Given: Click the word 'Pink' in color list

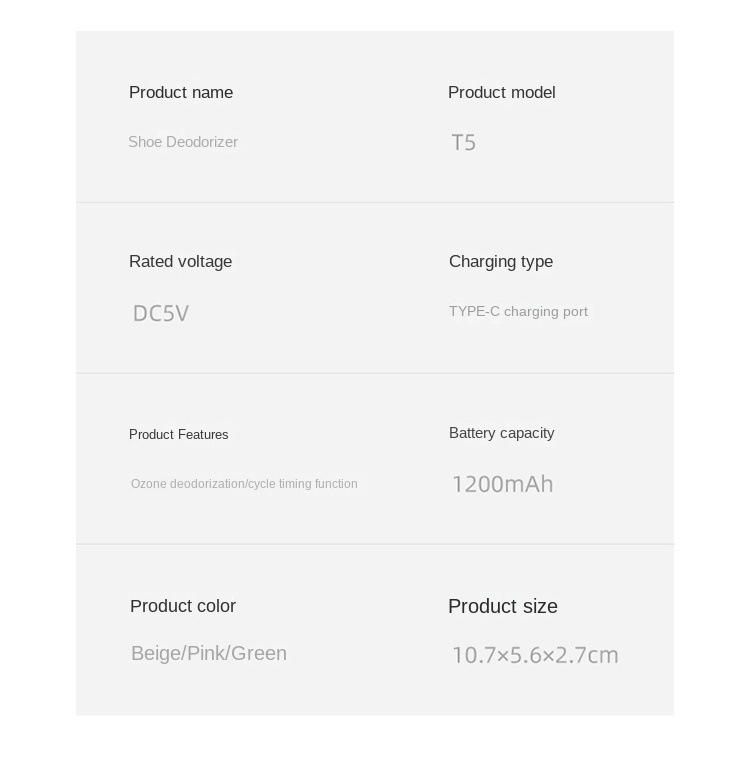Looking at the screenshot, I should (x=204, y=654).
